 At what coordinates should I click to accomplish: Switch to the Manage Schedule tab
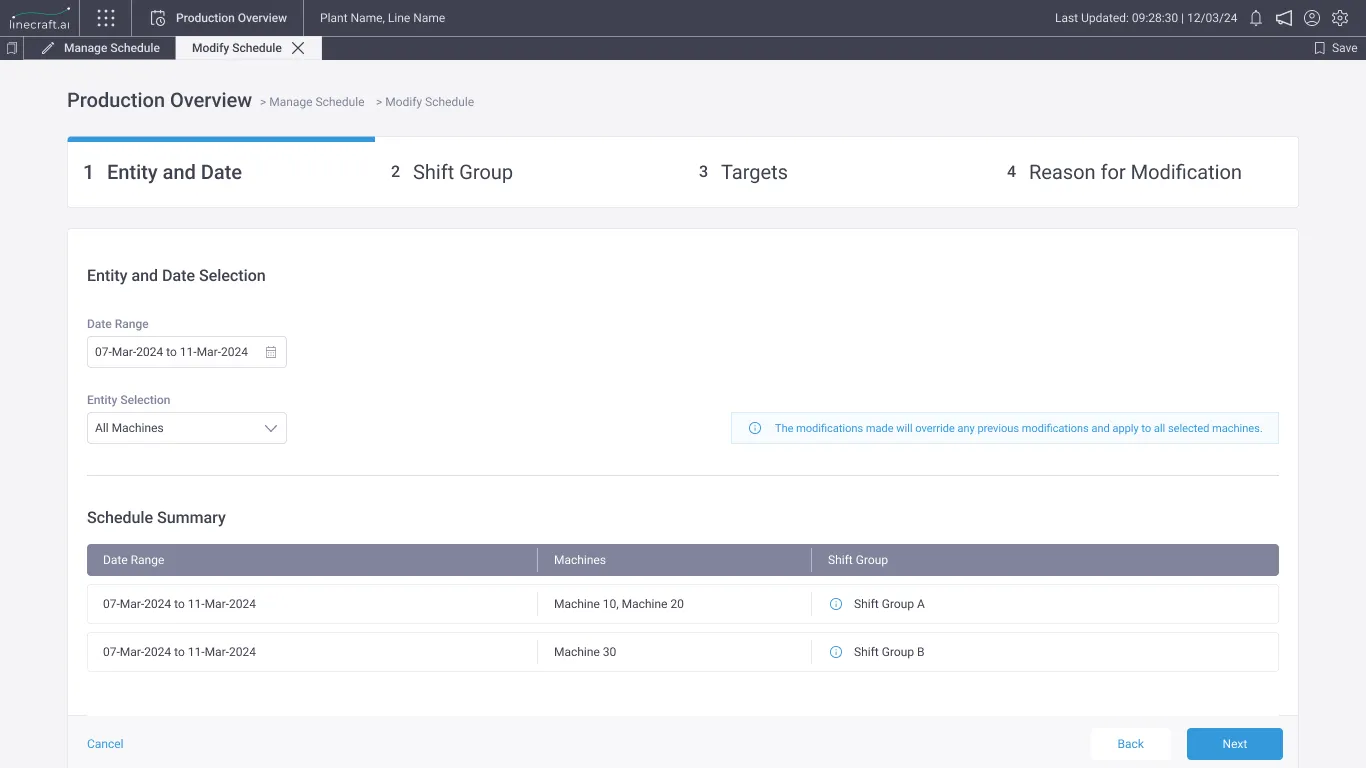click(100, 48)
